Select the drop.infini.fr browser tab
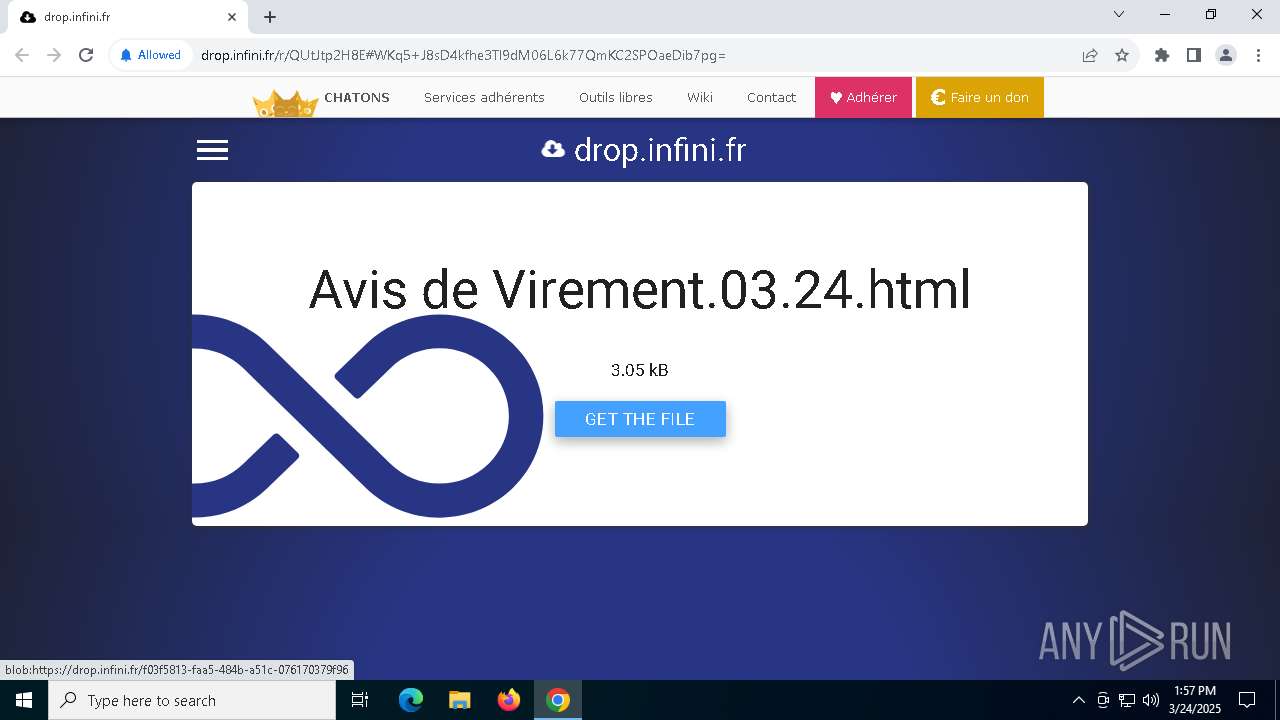This screenshot has width=1280, height=720. (126, 17)
